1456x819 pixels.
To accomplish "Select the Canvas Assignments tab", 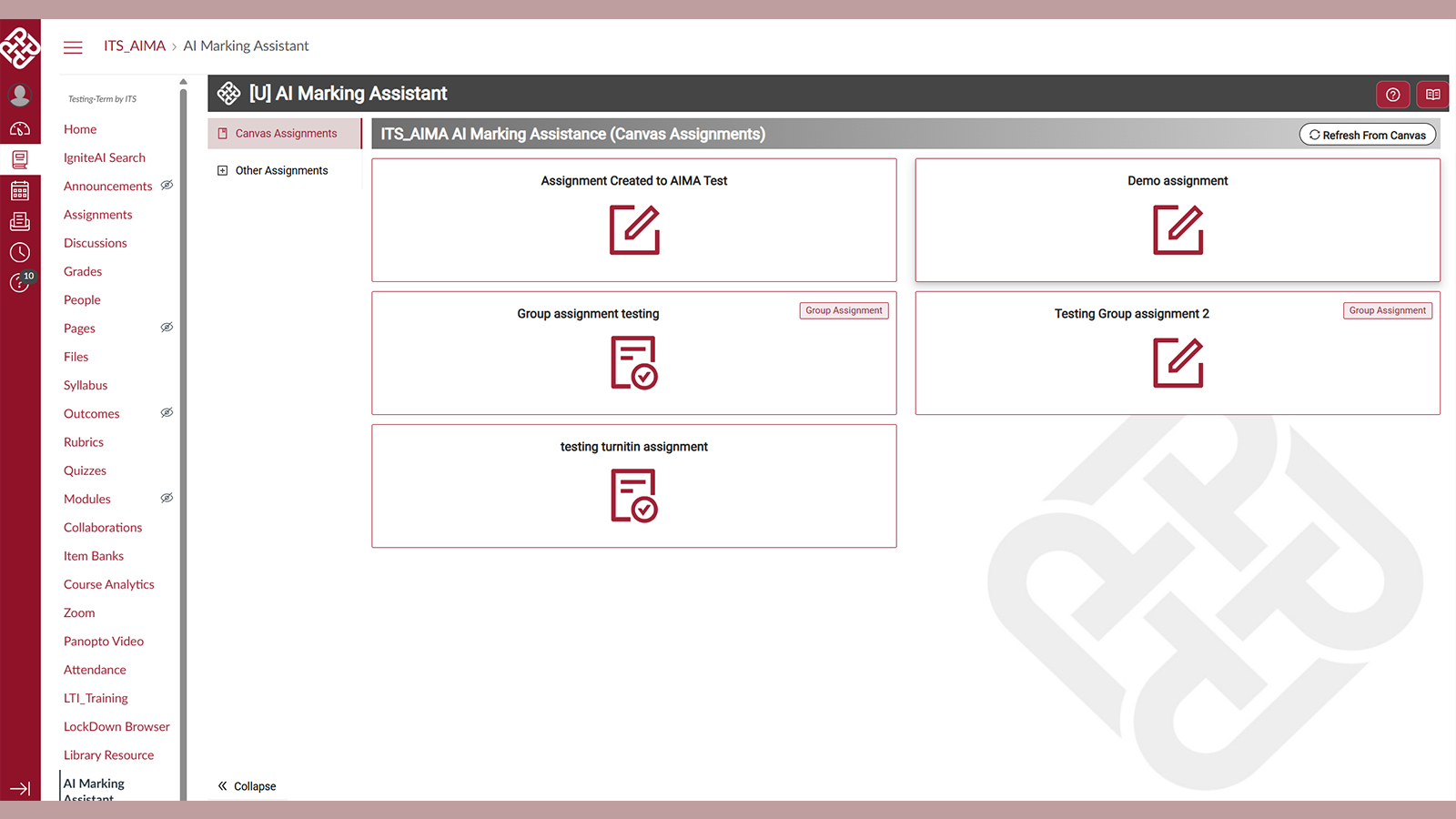I will point(285,133).
